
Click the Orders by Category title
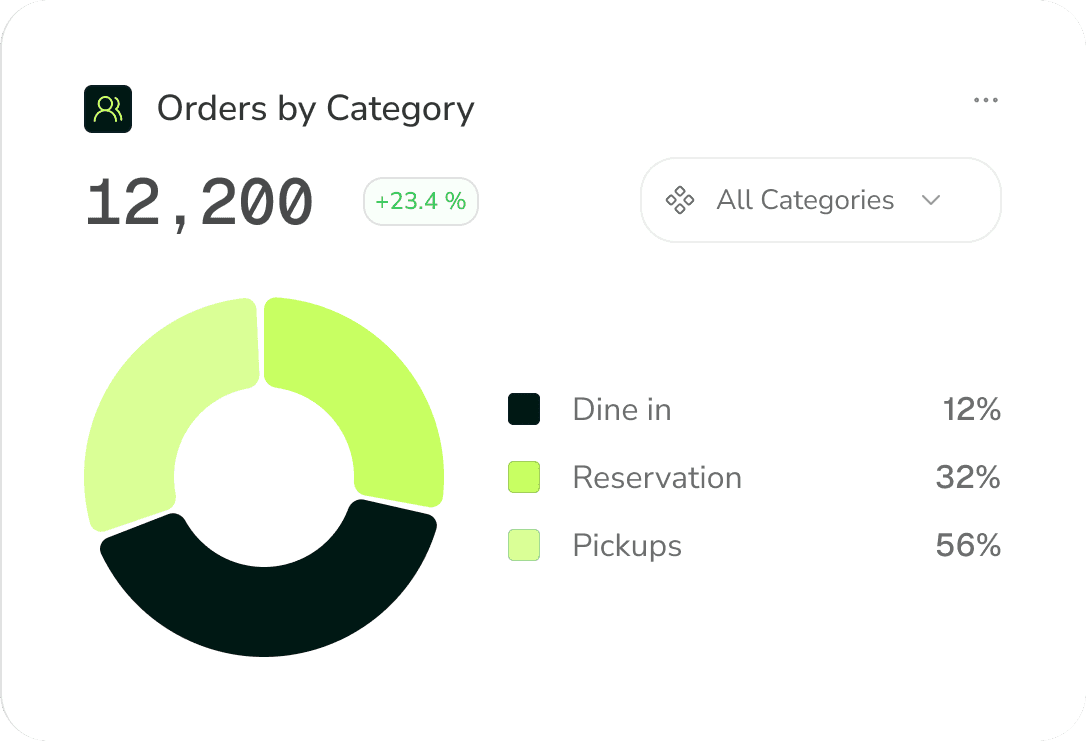(x=316, y=109)
